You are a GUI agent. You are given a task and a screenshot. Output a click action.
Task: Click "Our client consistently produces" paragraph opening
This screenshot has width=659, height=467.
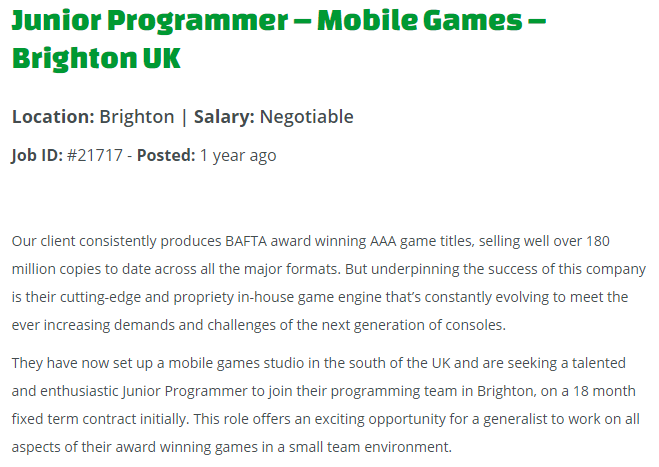point(115,241)
